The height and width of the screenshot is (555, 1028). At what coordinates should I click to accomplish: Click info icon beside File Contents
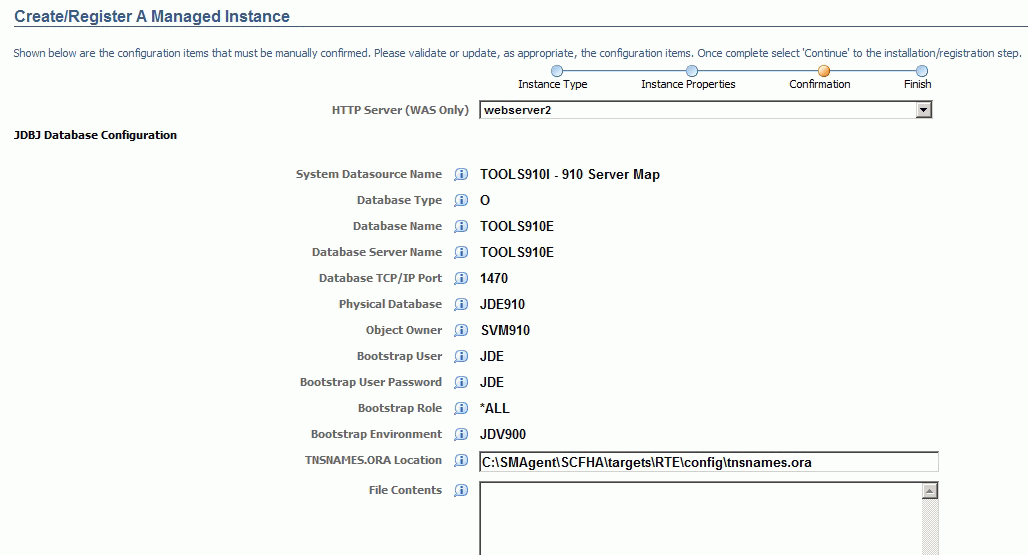[461, 491]
